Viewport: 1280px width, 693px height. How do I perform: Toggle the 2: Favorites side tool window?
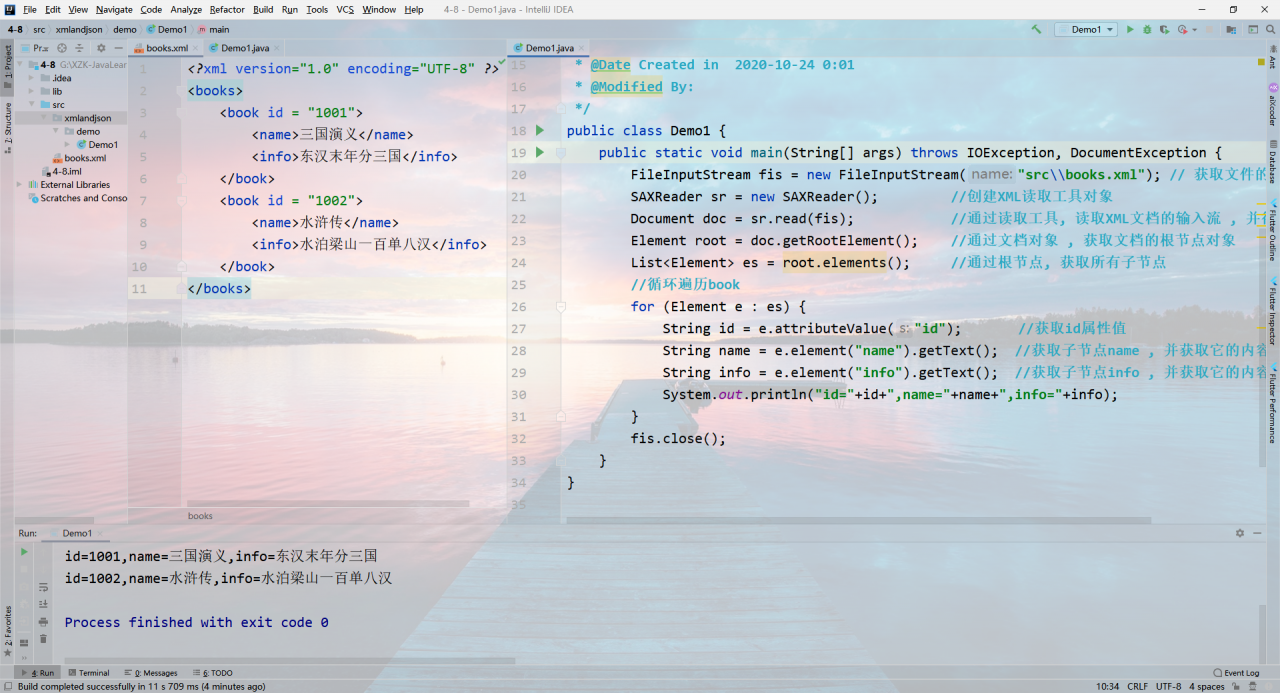click(x=8, y=630)
